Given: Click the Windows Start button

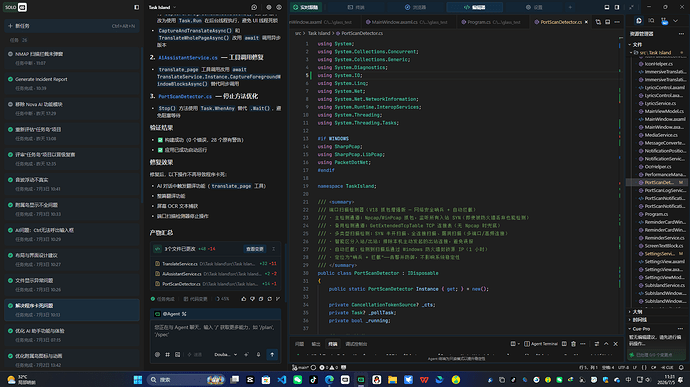Looking at the screenshot, I should 138,380.
